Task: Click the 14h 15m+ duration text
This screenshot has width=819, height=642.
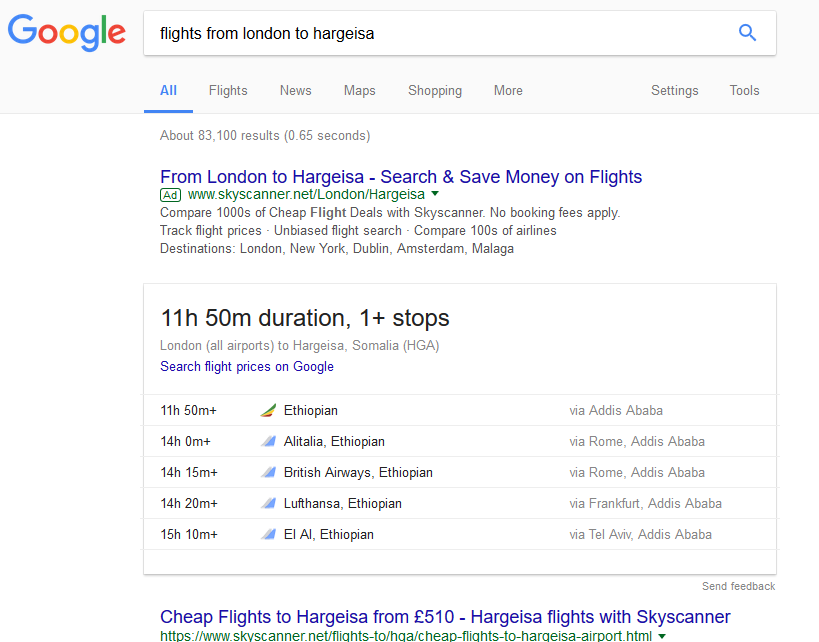Action: (189, 472)
